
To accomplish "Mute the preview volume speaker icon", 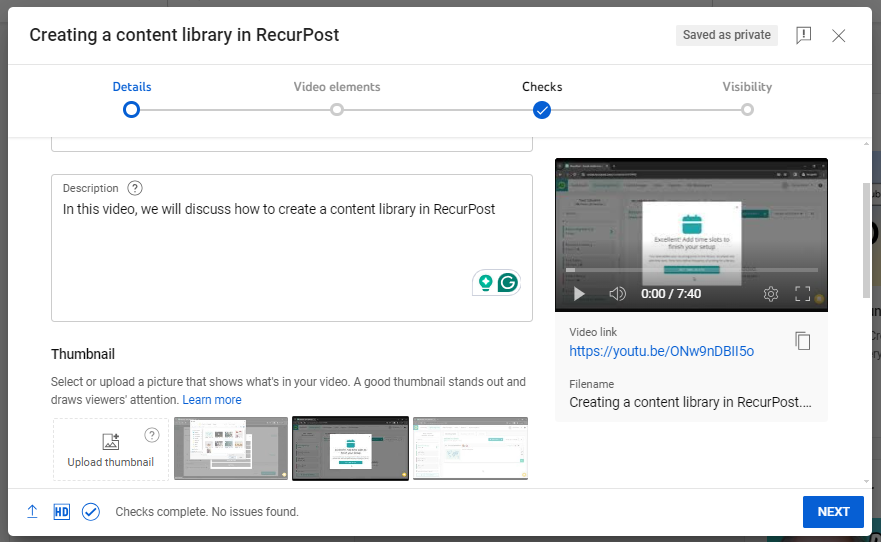I will (x=617, y=294).
